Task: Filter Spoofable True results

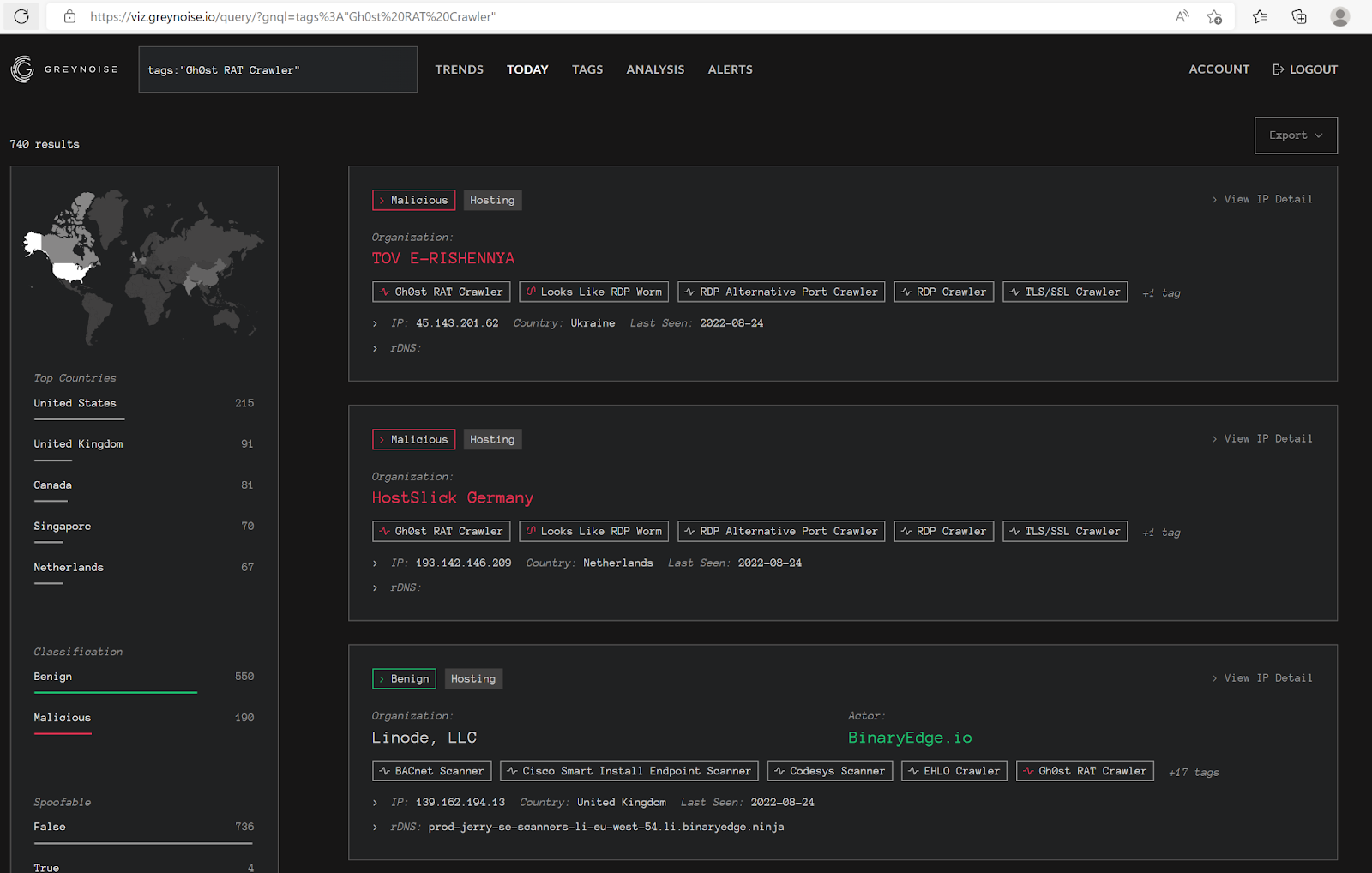Action: [144, 867]
